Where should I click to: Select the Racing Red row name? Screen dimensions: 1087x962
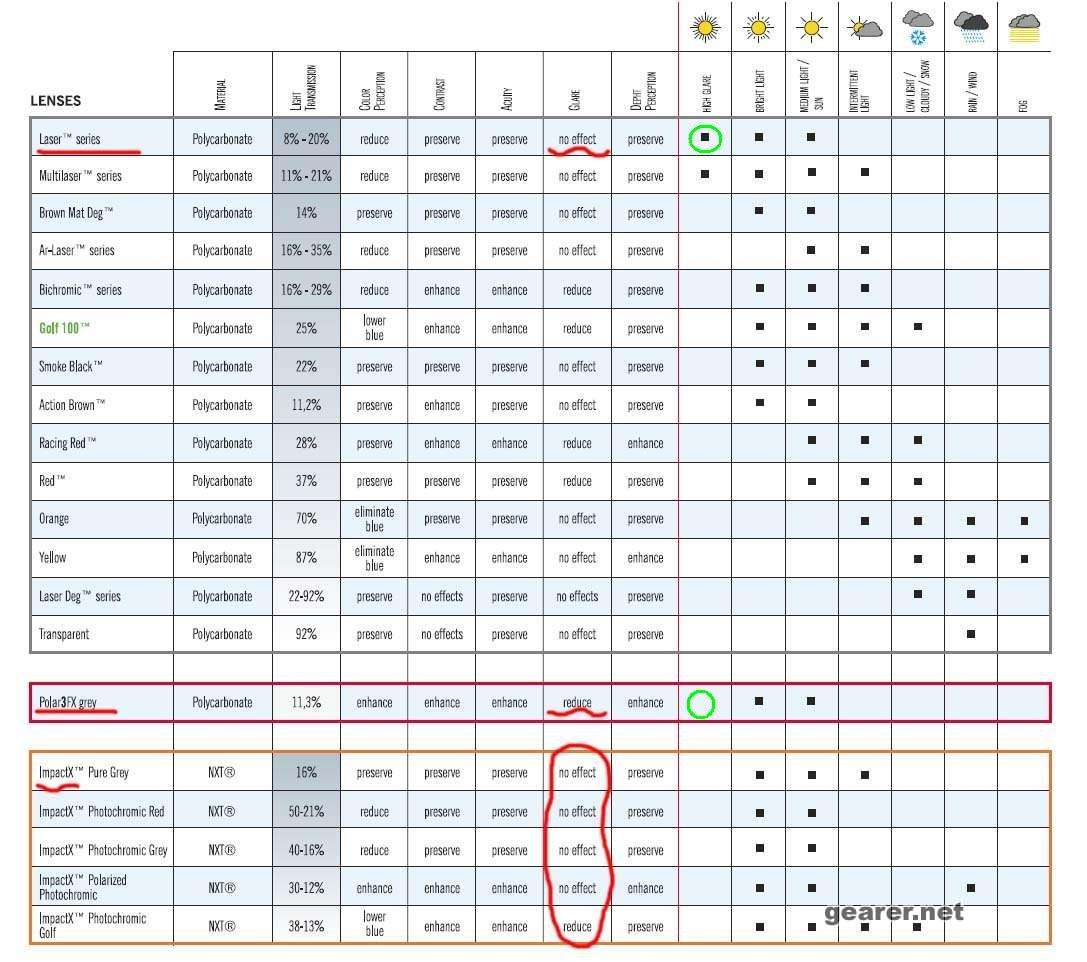coord(67,443)
